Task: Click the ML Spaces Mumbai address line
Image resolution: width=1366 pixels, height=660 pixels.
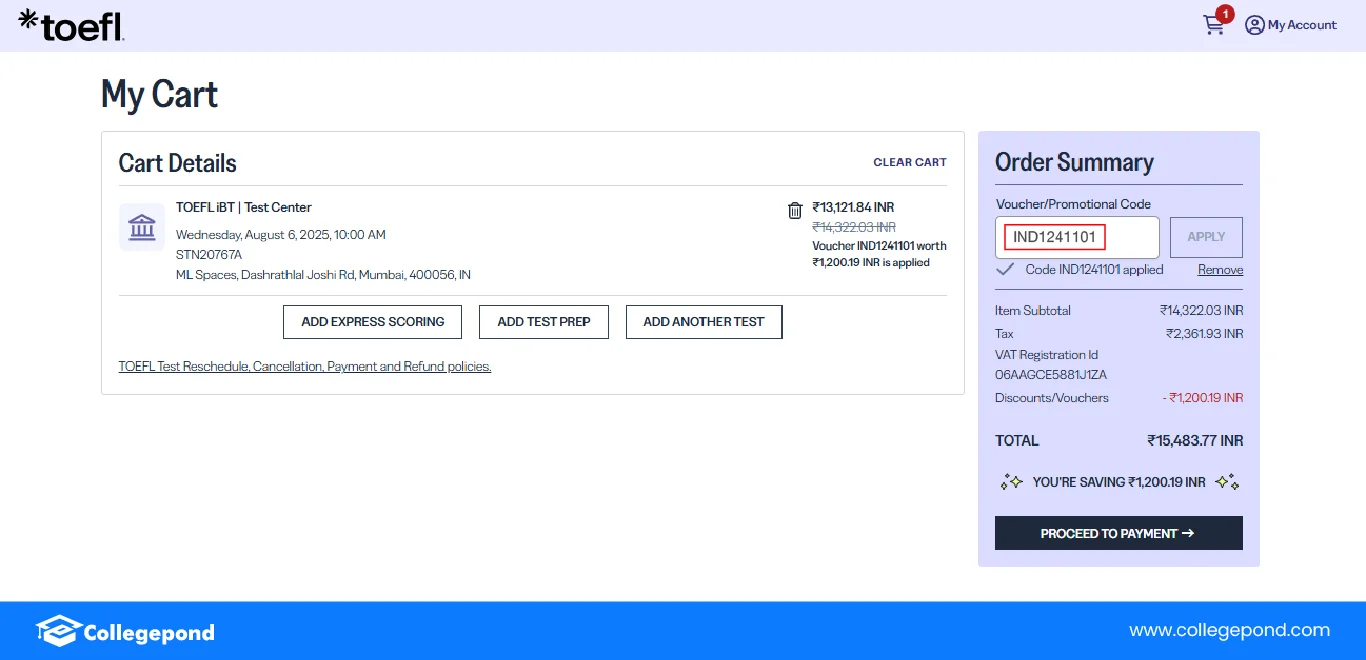Action: tap(323, 274)
